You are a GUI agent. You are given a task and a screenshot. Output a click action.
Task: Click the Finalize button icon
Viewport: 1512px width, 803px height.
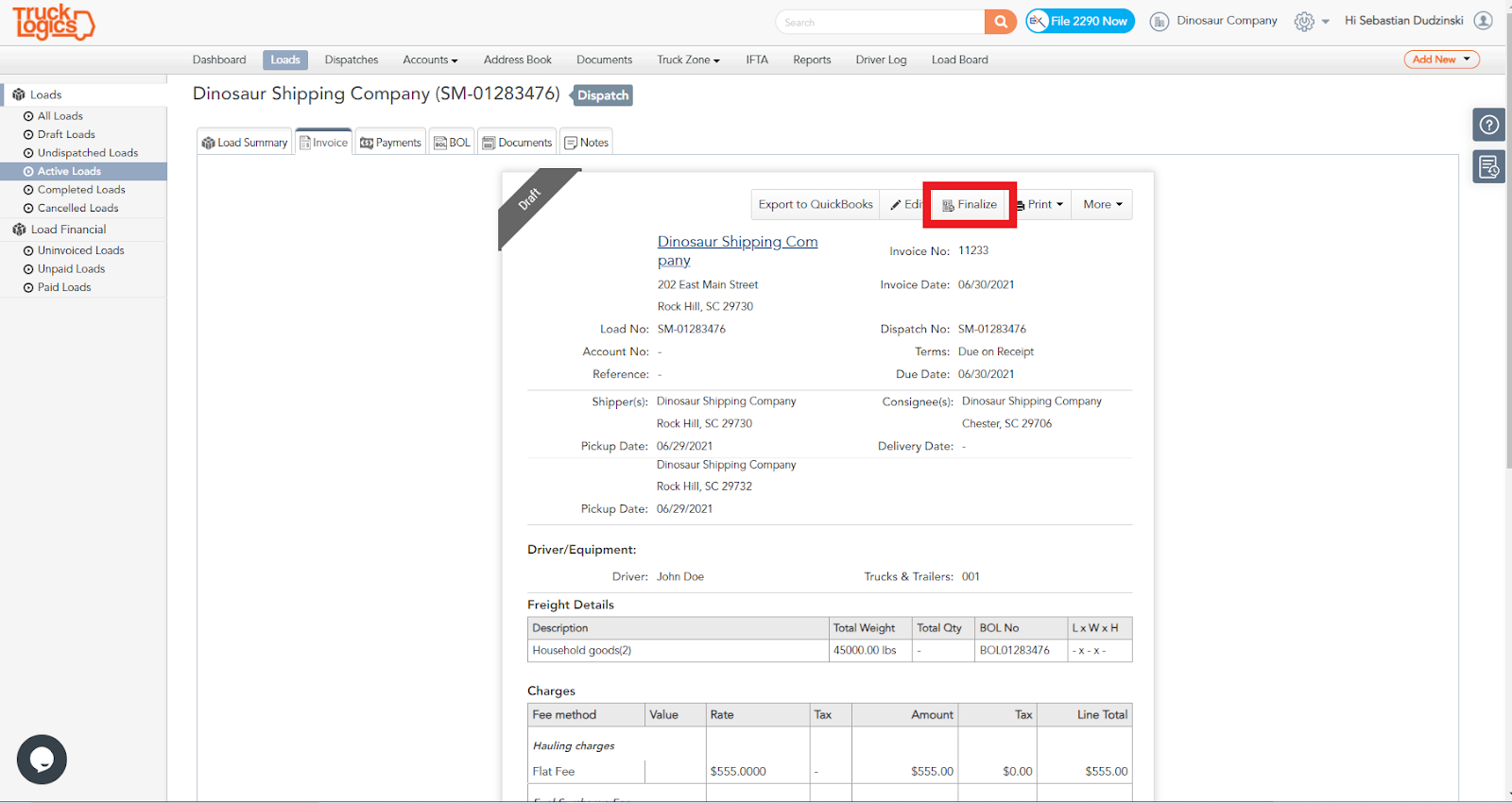click(x=948, y=205)
